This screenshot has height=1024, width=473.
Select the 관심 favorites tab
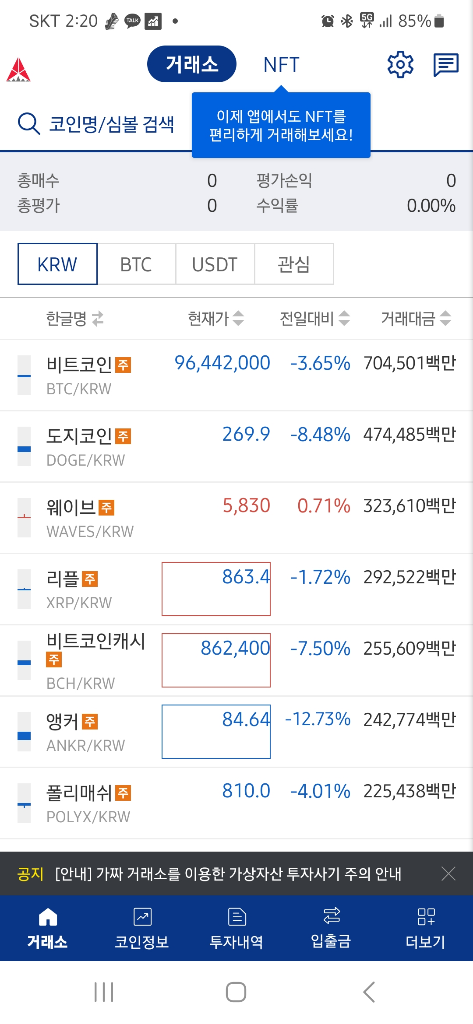pos(293,264)
